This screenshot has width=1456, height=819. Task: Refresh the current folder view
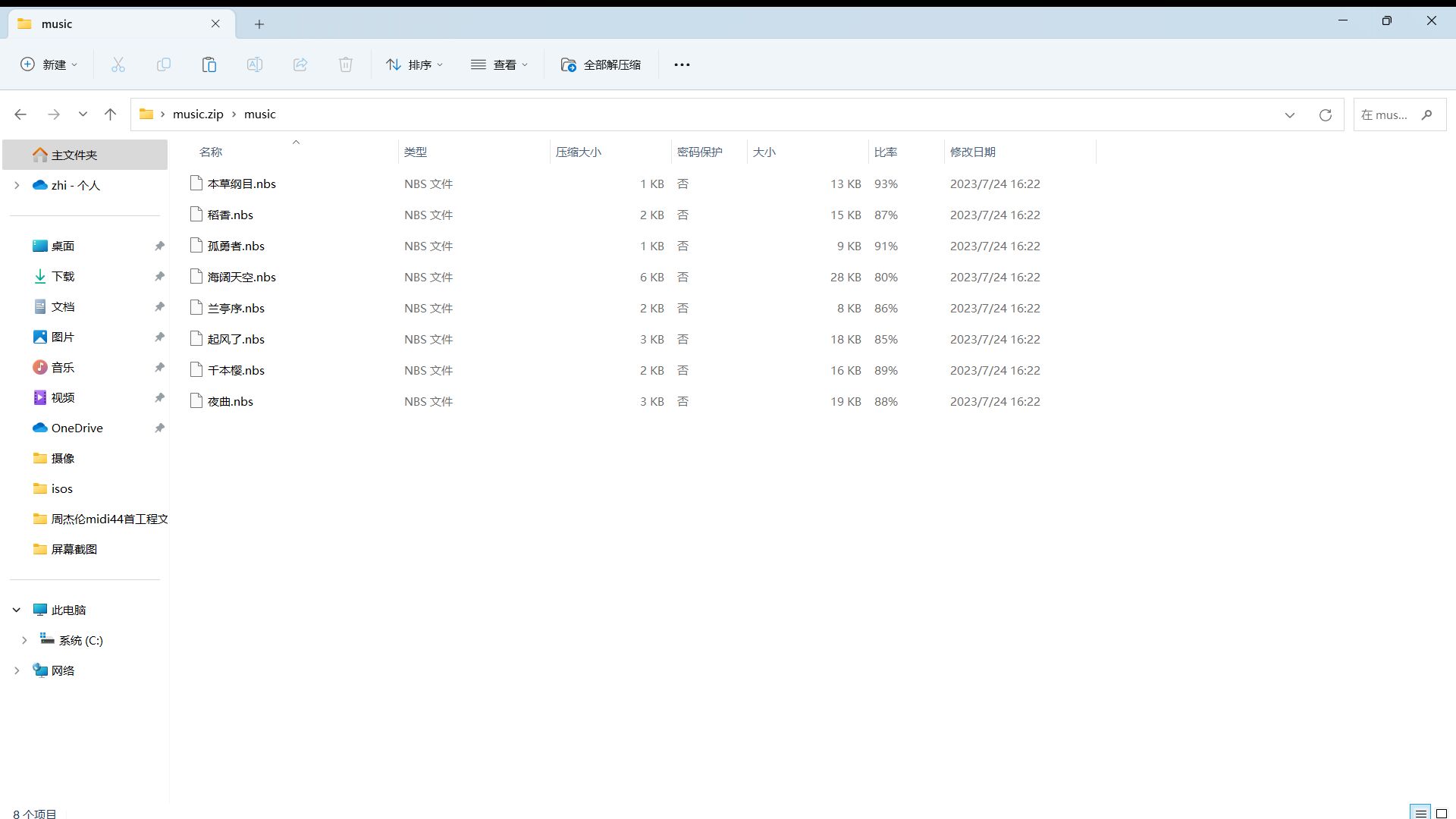tap(1325, 115)
